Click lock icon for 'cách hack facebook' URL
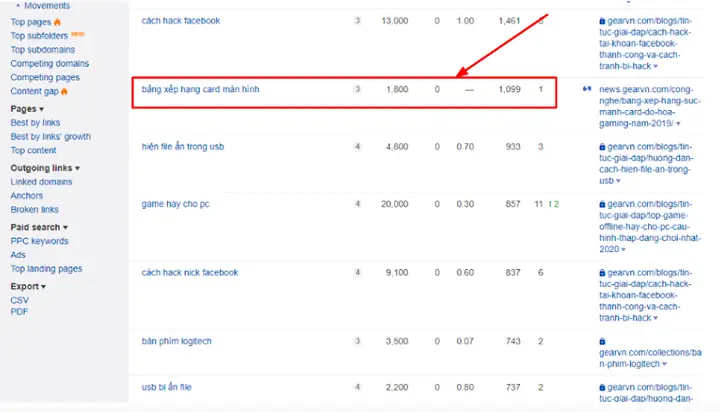This screenshot has height=412, width=720. click(x=602, y=21)
